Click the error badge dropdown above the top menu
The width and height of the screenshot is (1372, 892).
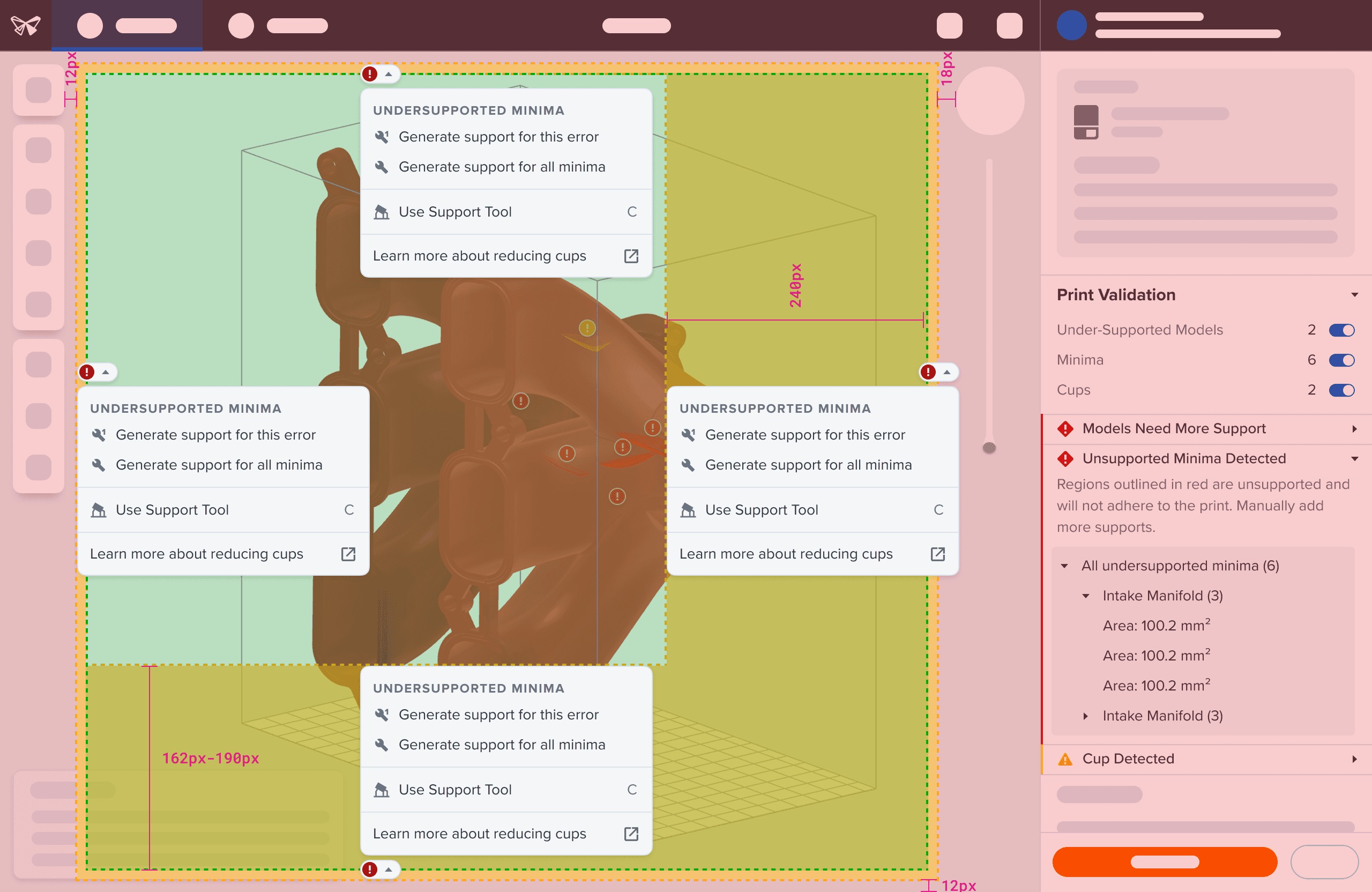[x=380, y=74]
